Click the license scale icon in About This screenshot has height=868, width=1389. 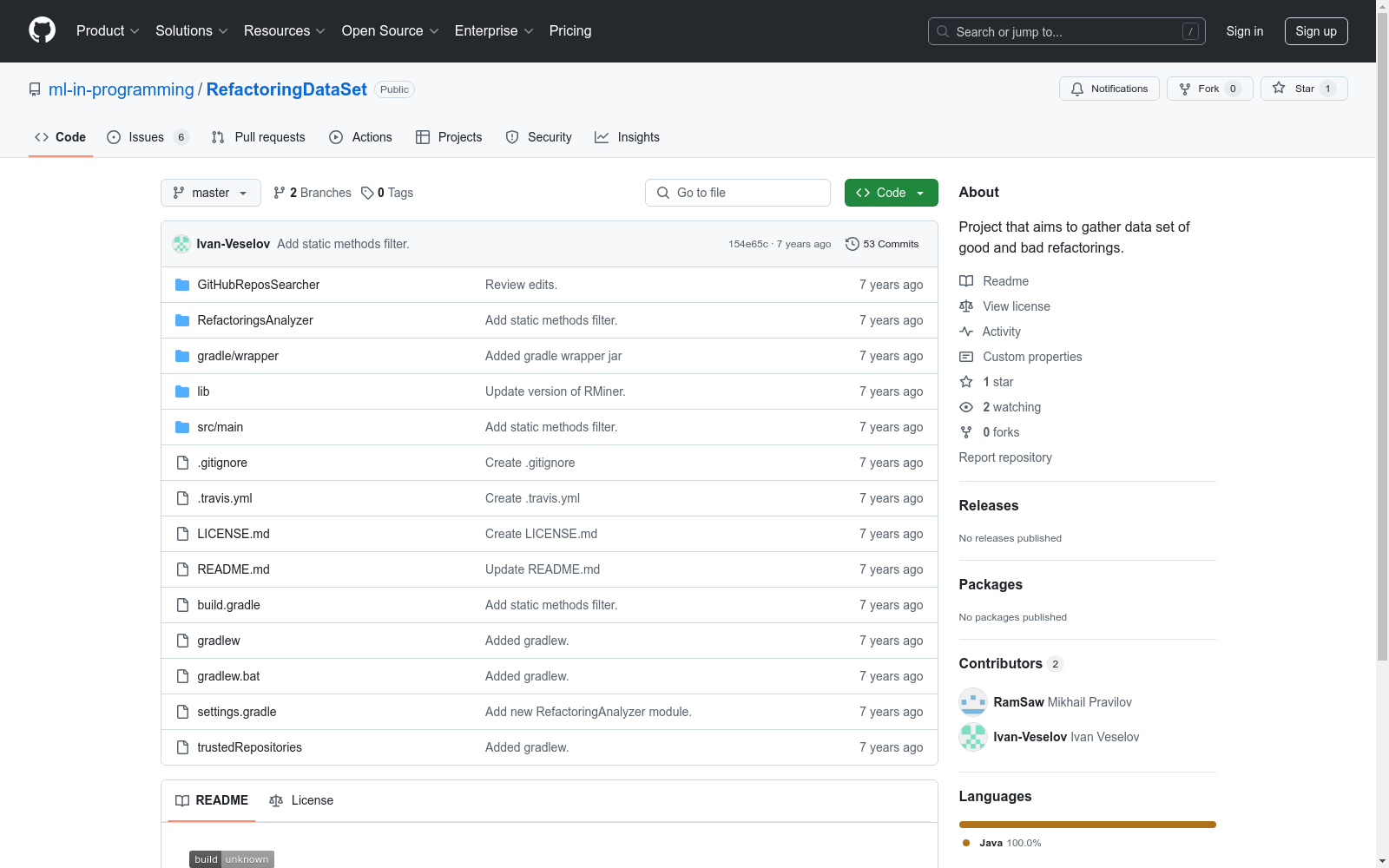pos(966,306)
